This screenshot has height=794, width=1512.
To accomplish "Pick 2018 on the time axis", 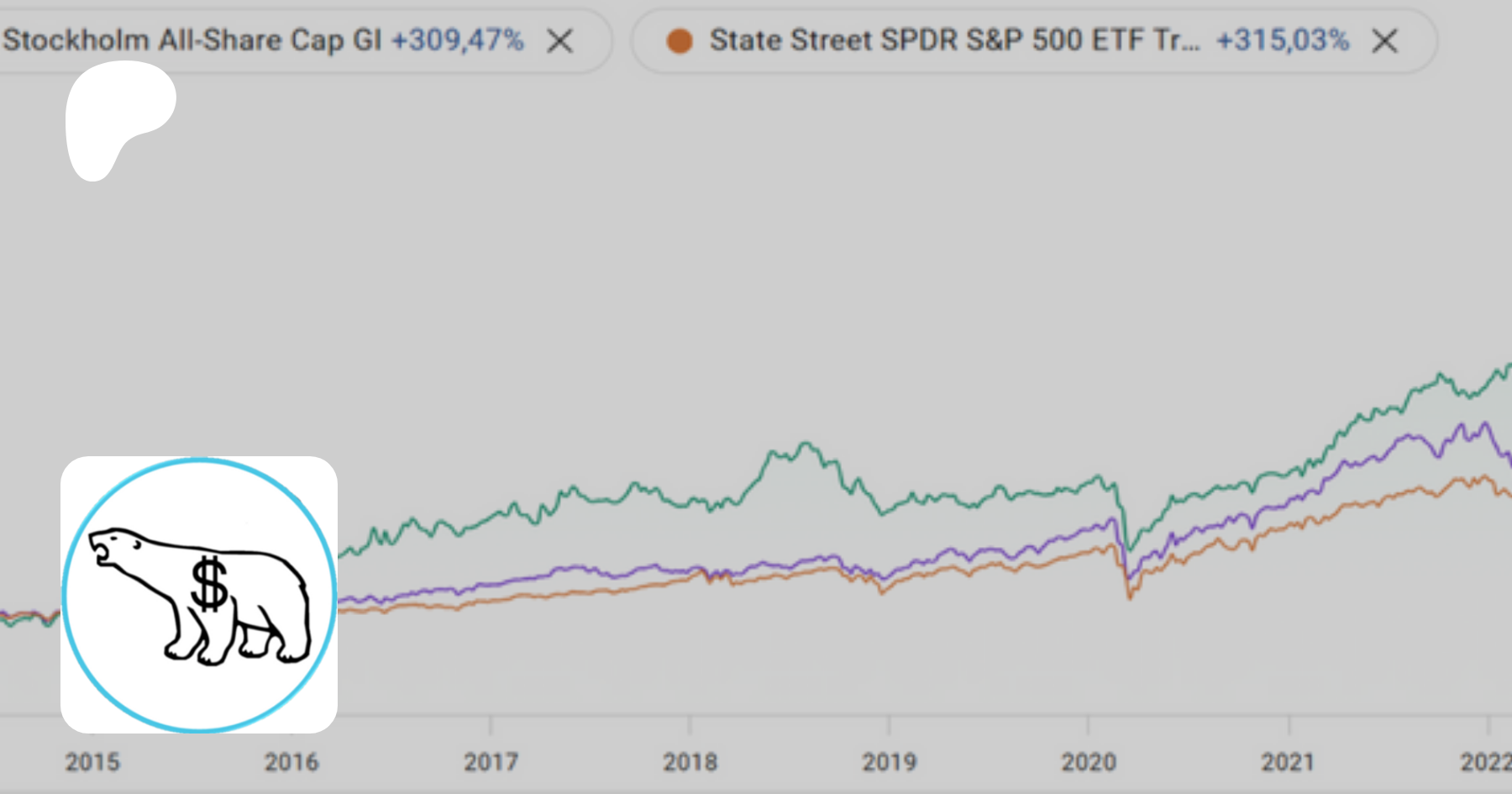I will pos(690,762).
